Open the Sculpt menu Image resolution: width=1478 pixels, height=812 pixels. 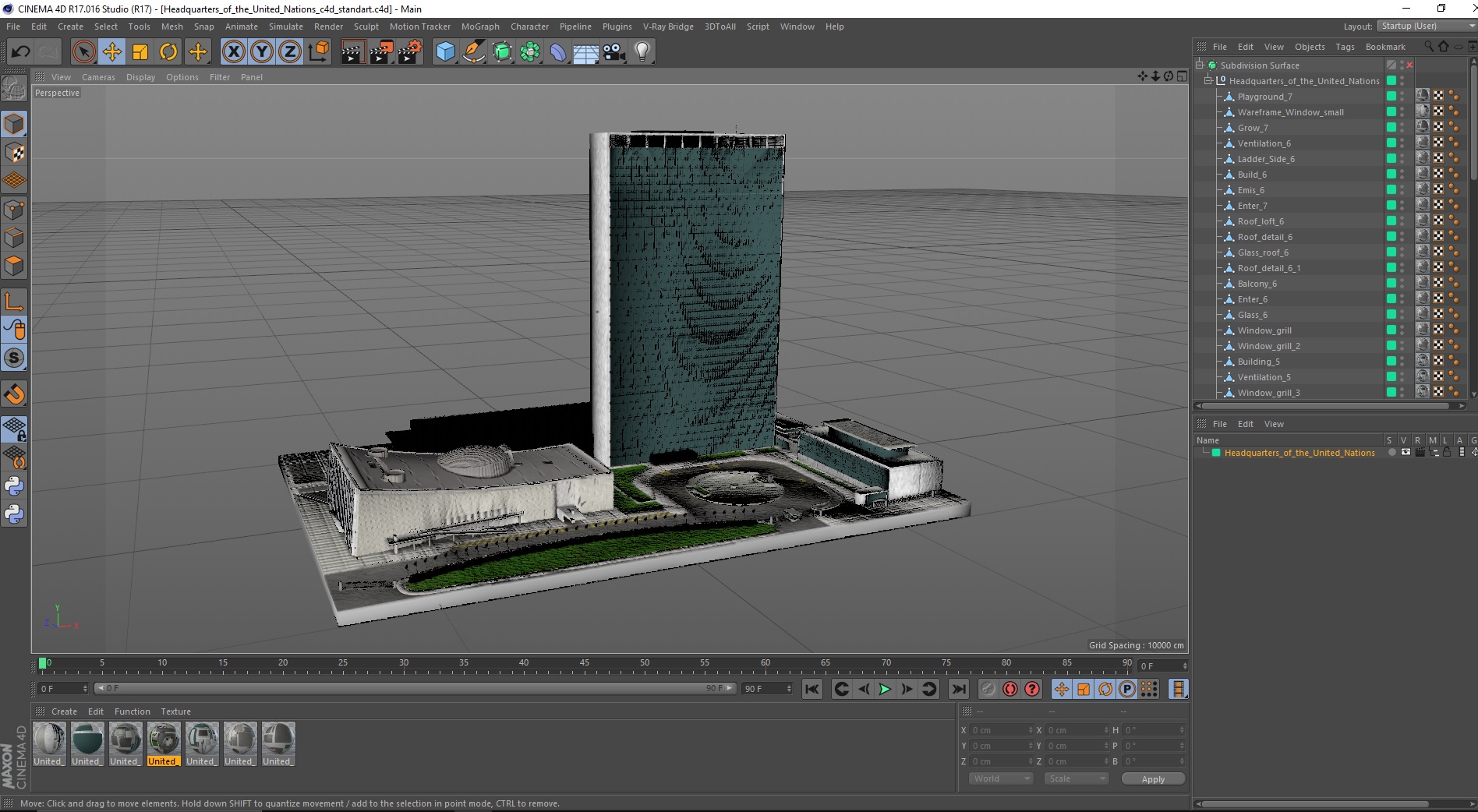coord(366,26)
